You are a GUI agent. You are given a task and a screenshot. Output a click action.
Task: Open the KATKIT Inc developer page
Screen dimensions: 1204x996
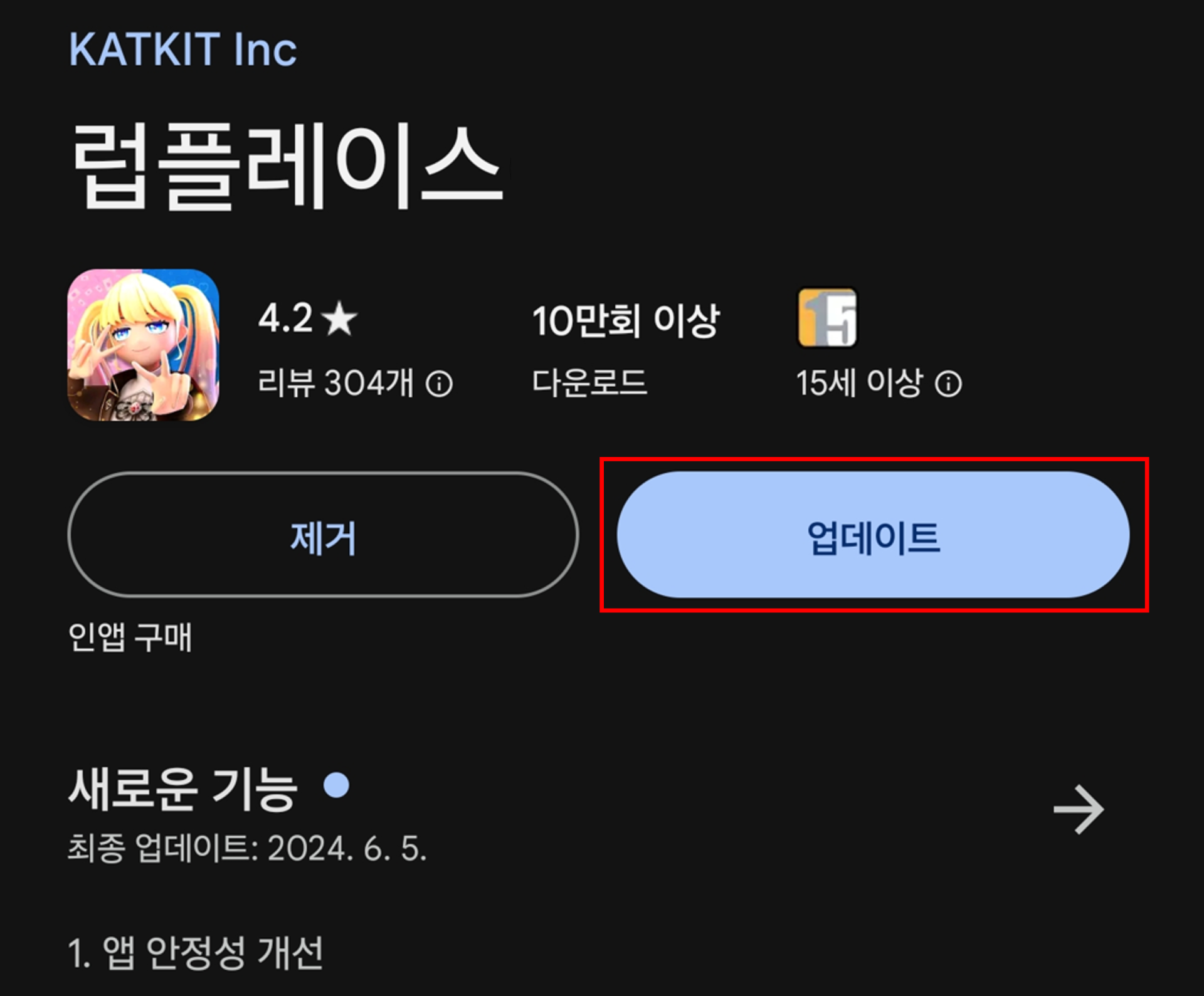point(182,50)
